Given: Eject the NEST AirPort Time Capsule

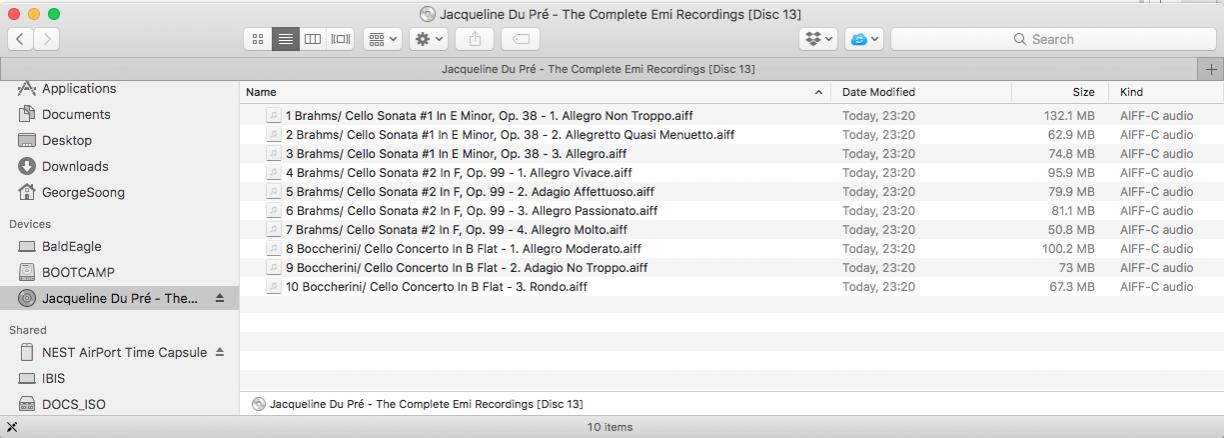Looking at the screenshot, I should [220, 352].
